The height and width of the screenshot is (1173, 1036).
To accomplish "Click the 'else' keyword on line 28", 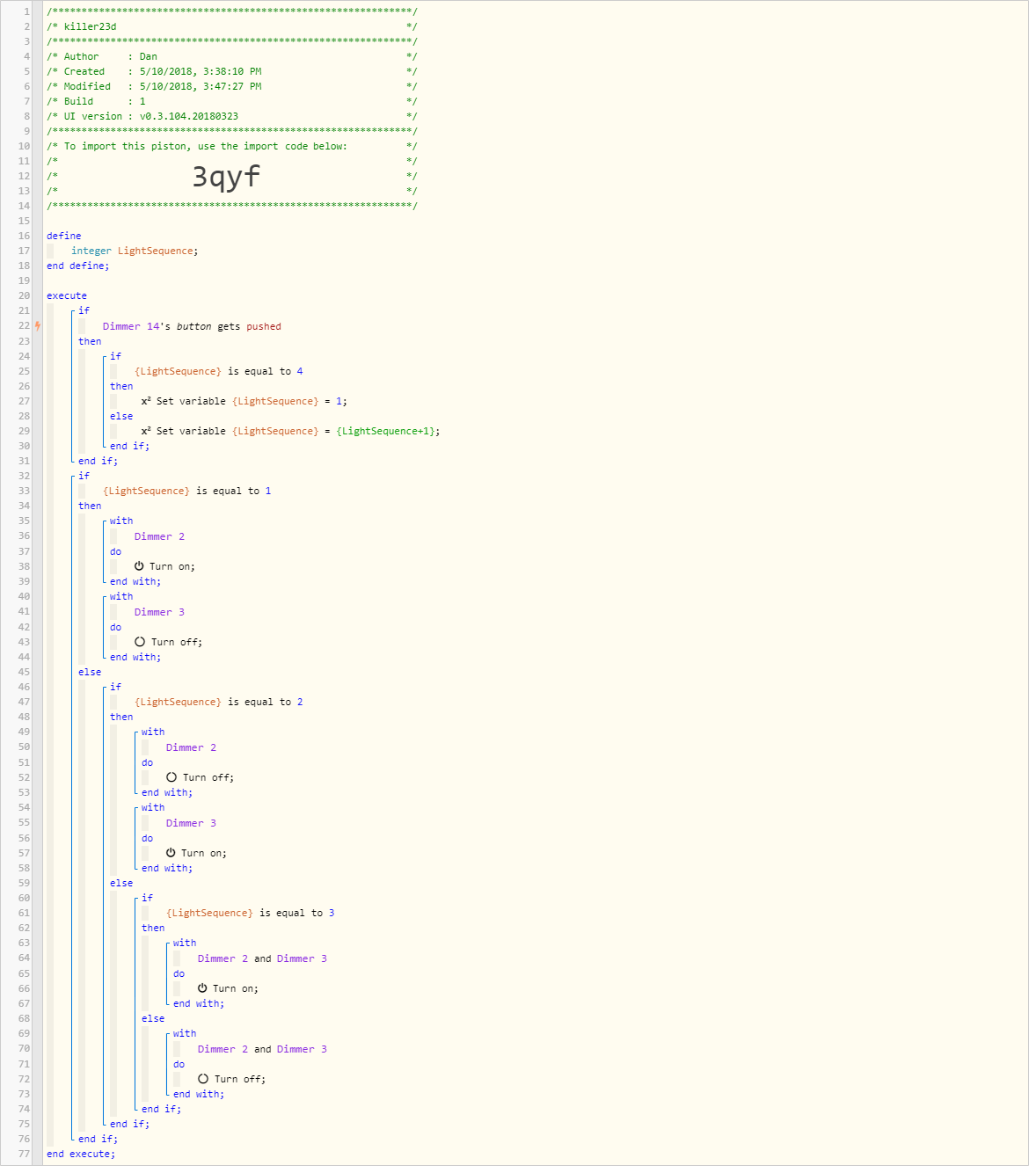I will tap(121, 416).
